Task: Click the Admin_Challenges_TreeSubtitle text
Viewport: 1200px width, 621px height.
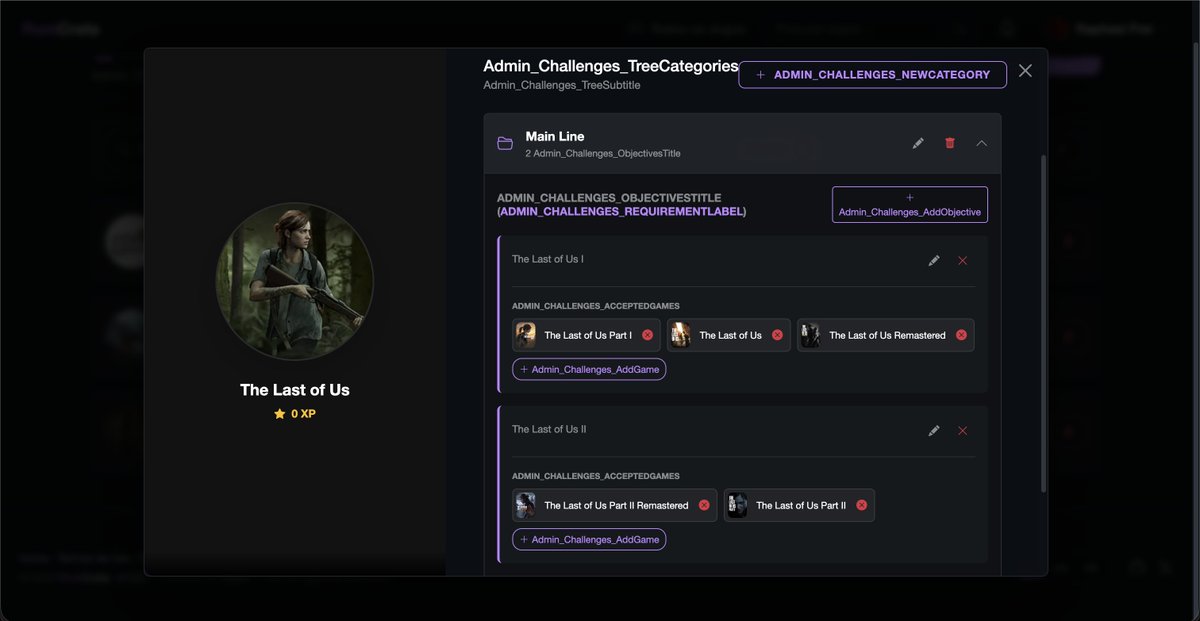Action: 562,85
